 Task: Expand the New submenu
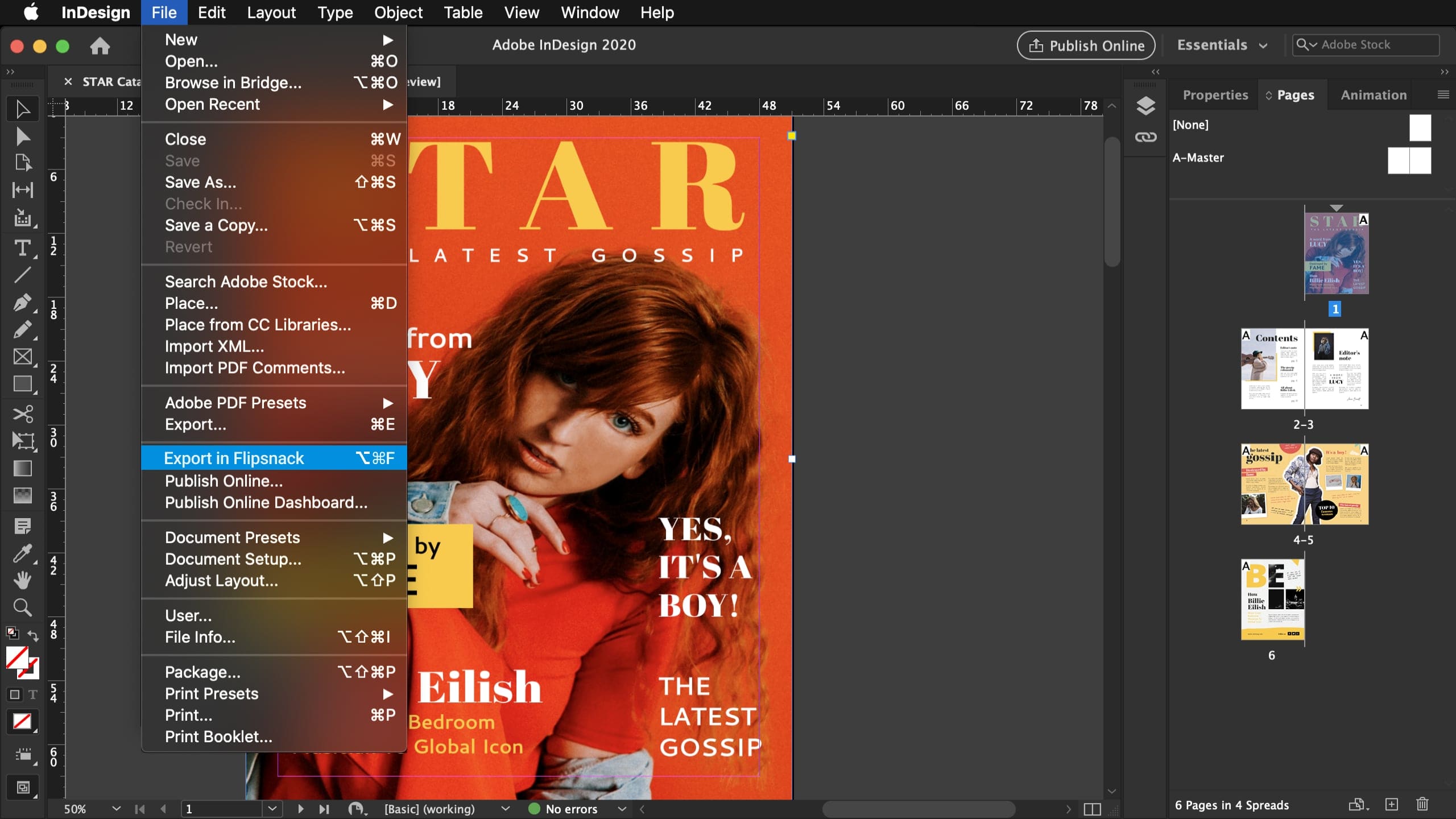click(x=274, y=40)
